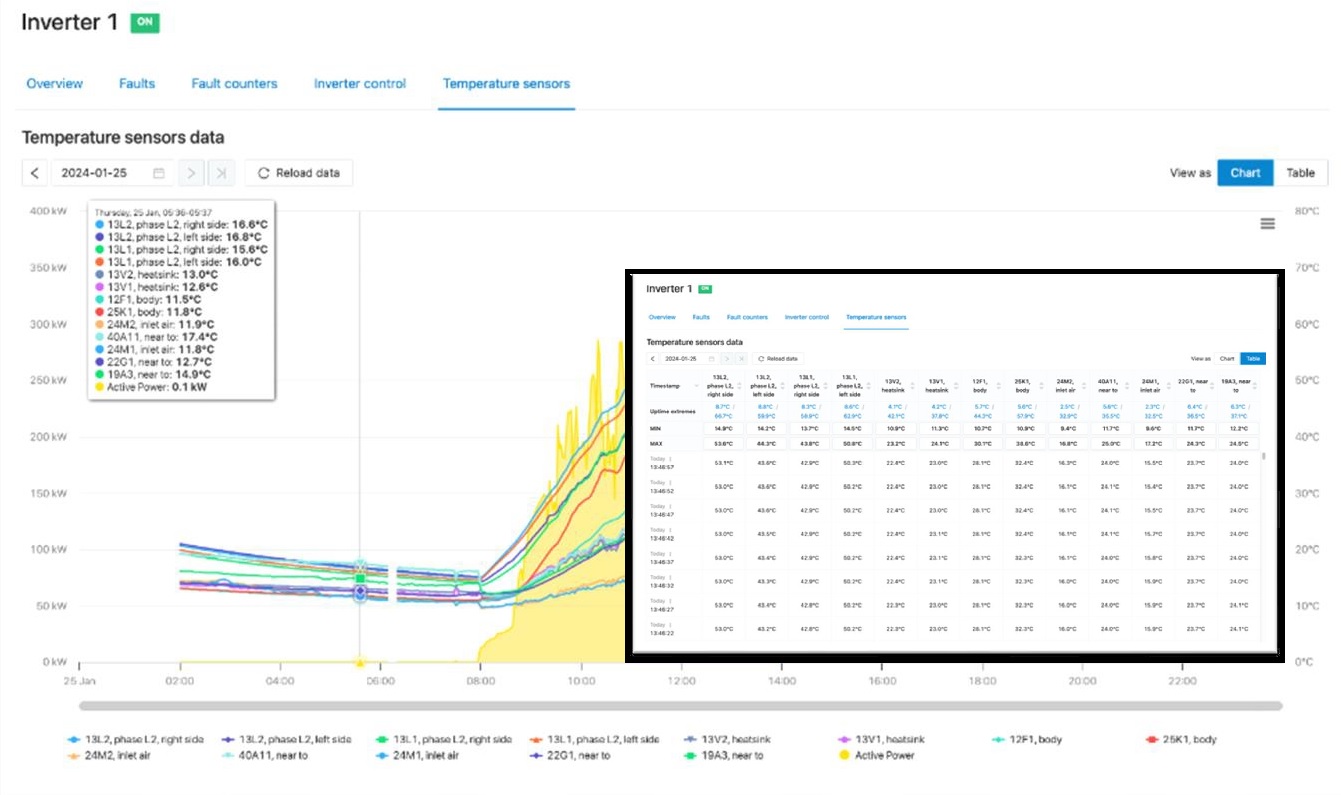Click next day arrow in inset table window
Image resolution: width=1341 pixels, height=795 pixels.
click(726, 358)
